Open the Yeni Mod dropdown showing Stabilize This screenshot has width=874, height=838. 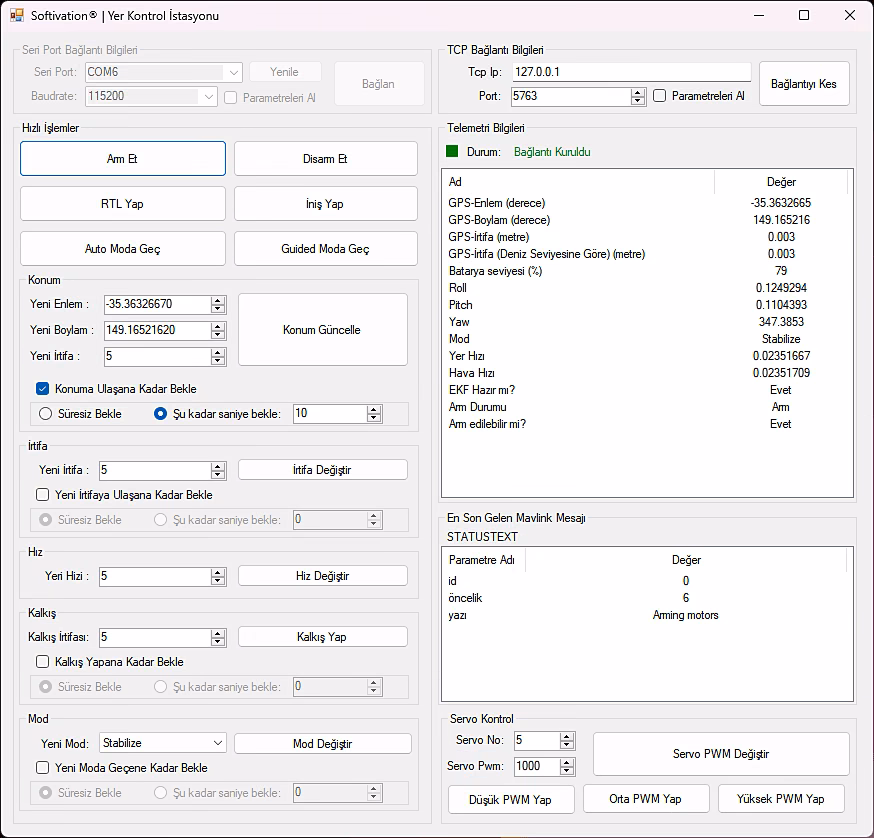[x=163, y=743]
